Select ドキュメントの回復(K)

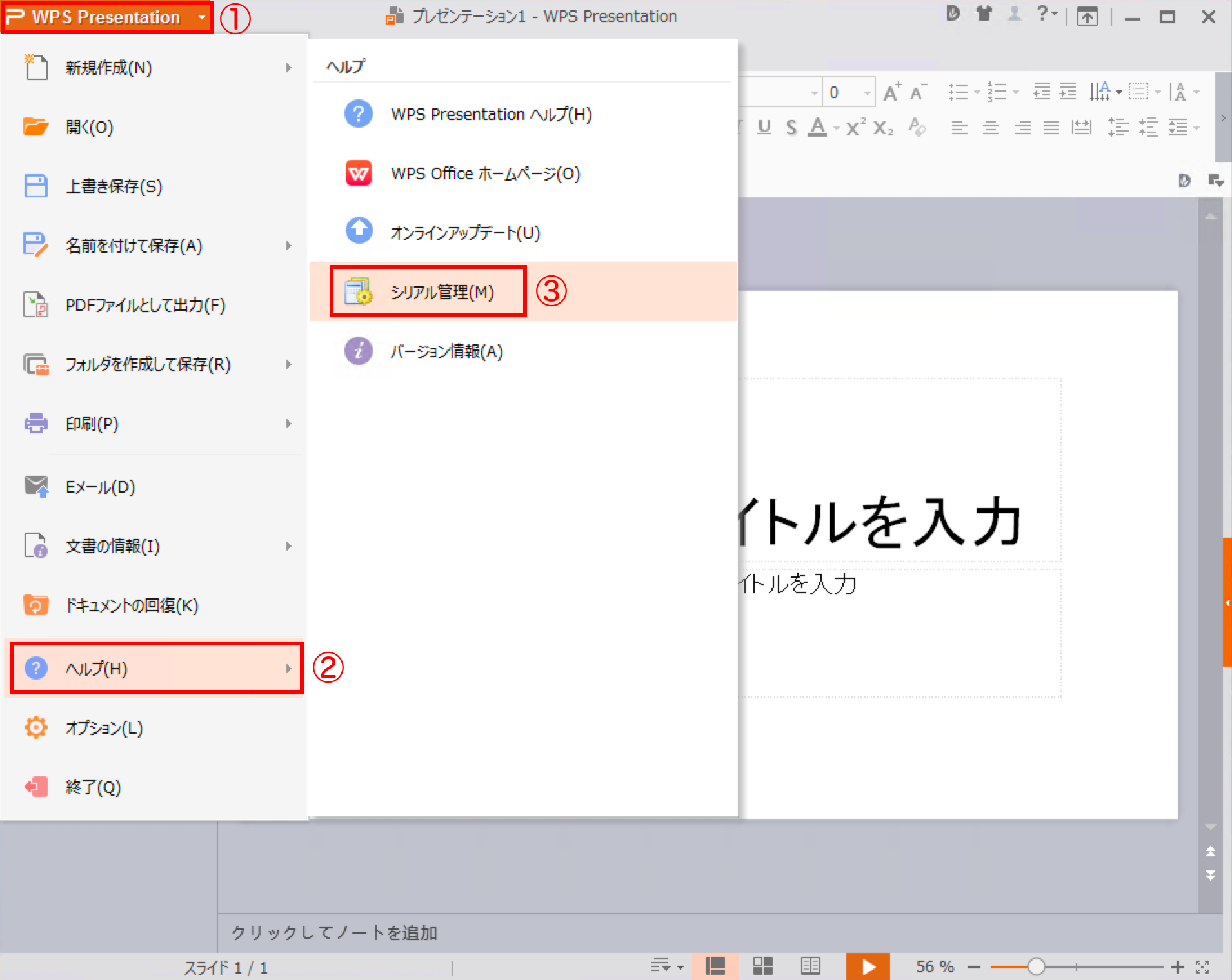click(x=155, y=605)
